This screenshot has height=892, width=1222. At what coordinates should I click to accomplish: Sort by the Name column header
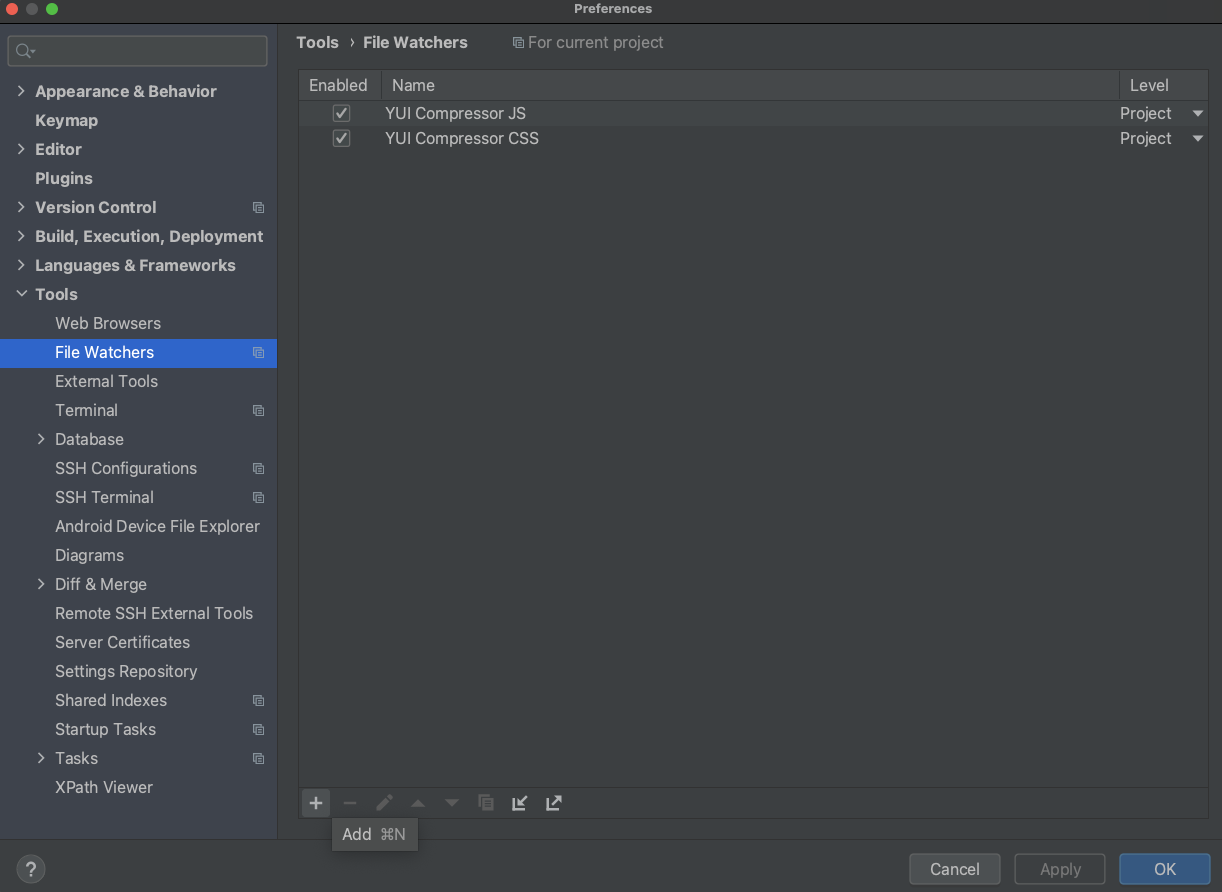(750, 85)
